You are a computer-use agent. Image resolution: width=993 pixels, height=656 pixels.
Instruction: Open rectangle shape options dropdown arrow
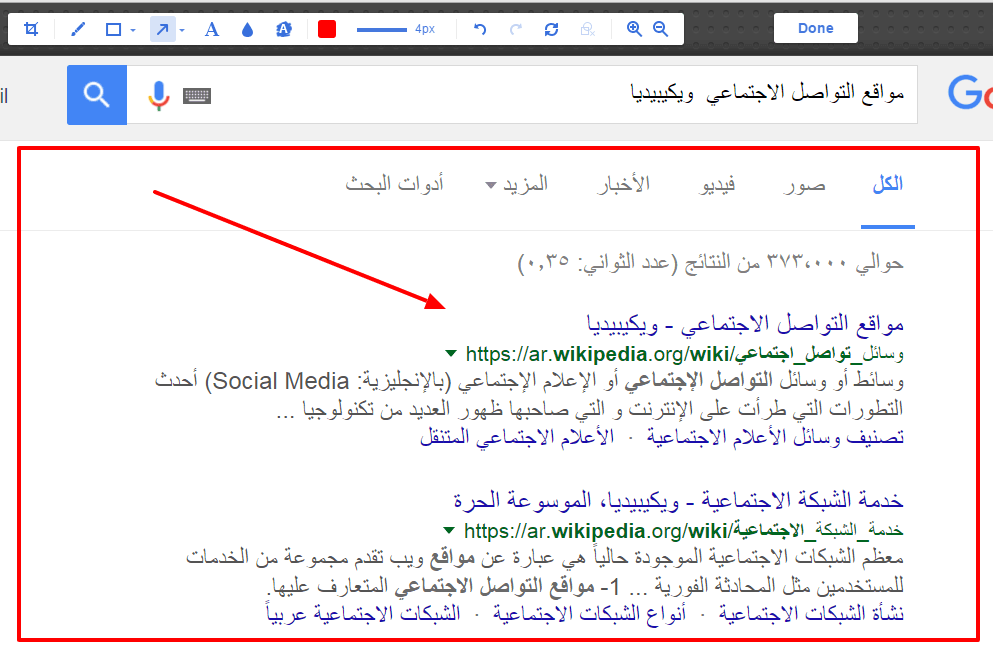133,30
